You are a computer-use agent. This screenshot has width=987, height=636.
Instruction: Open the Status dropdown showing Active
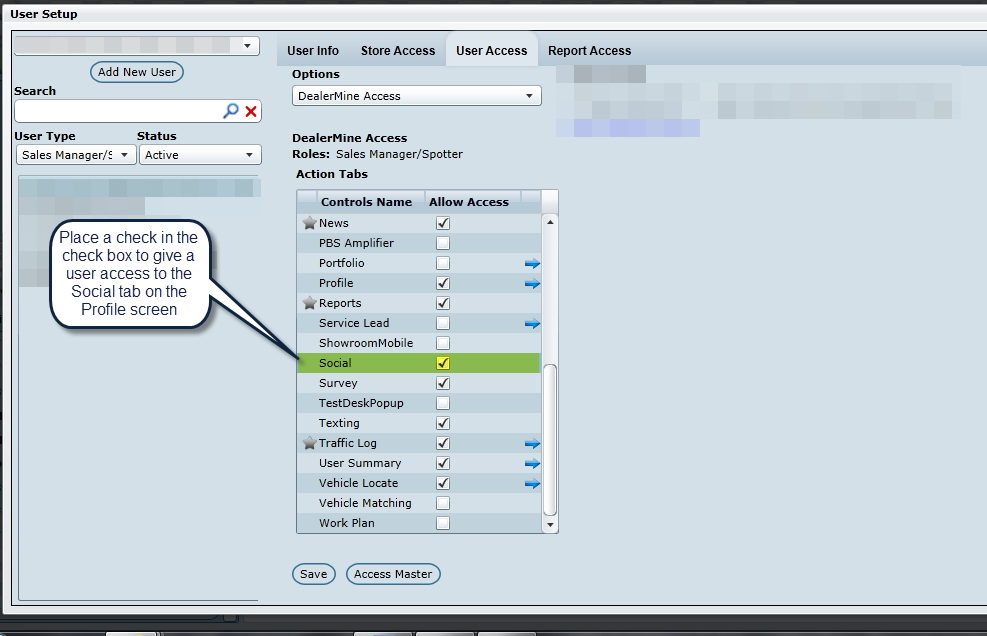pos(200,155)
